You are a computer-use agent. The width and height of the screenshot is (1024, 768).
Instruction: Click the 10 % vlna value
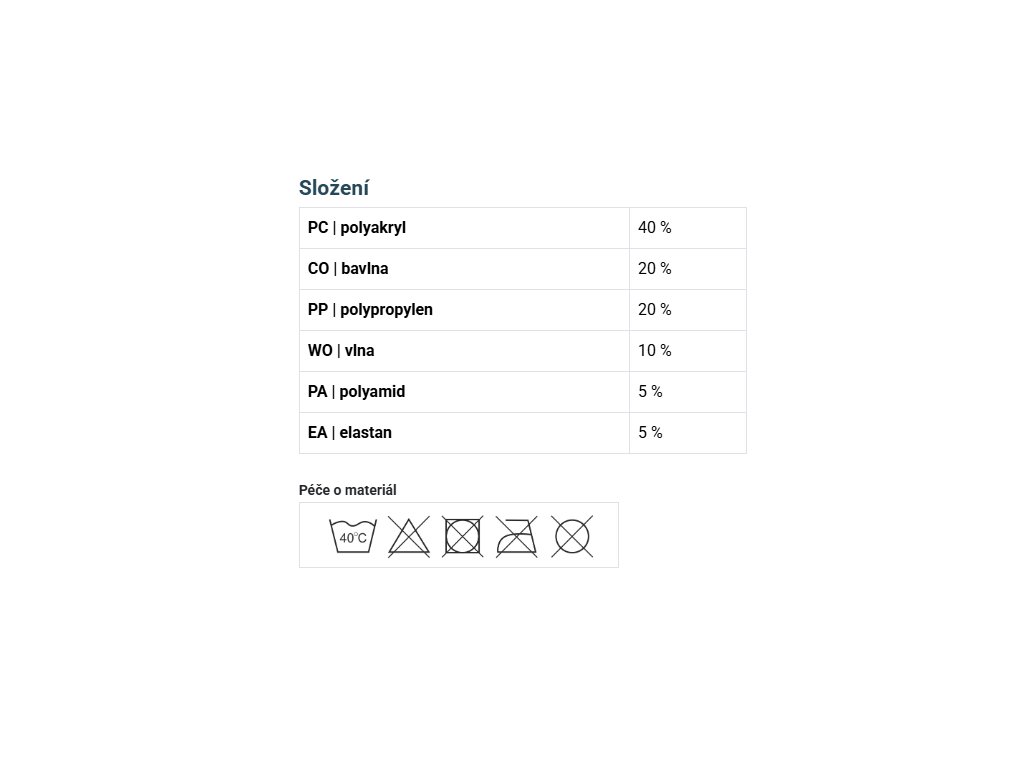(655, 351)
